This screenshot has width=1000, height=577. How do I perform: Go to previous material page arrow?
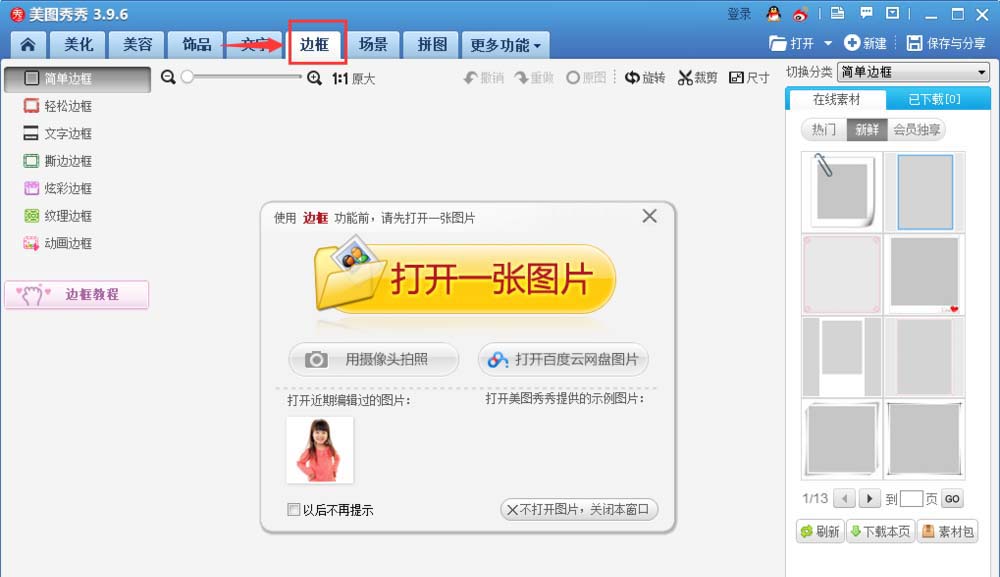(x=844, y=499)
